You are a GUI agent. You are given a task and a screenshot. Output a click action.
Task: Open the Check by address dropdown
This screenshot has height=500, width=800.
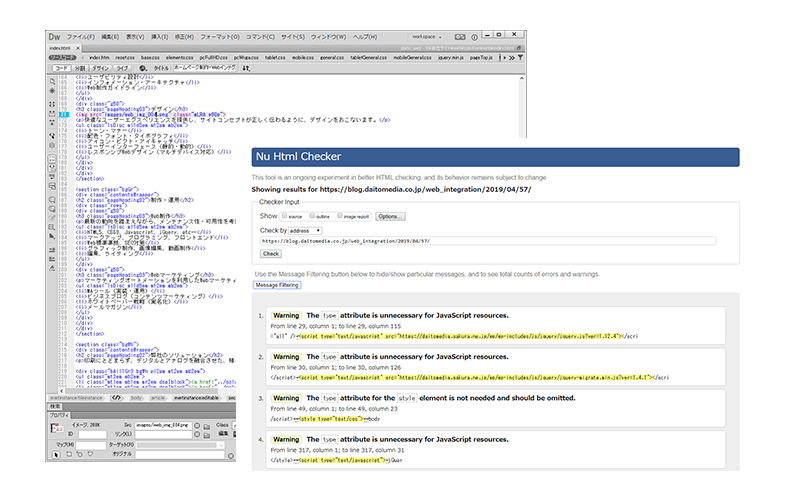(x=307, y=230)
